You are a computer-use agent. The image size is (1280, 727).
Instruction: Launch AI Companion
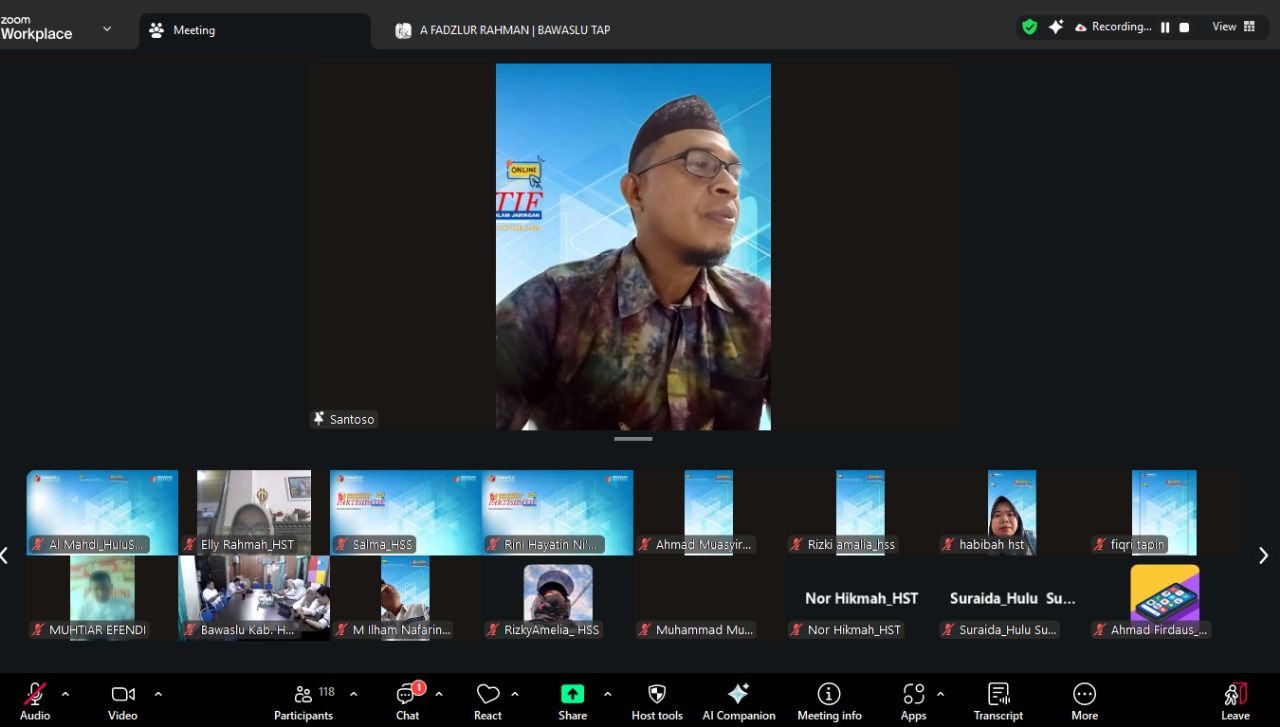point(738,701)
